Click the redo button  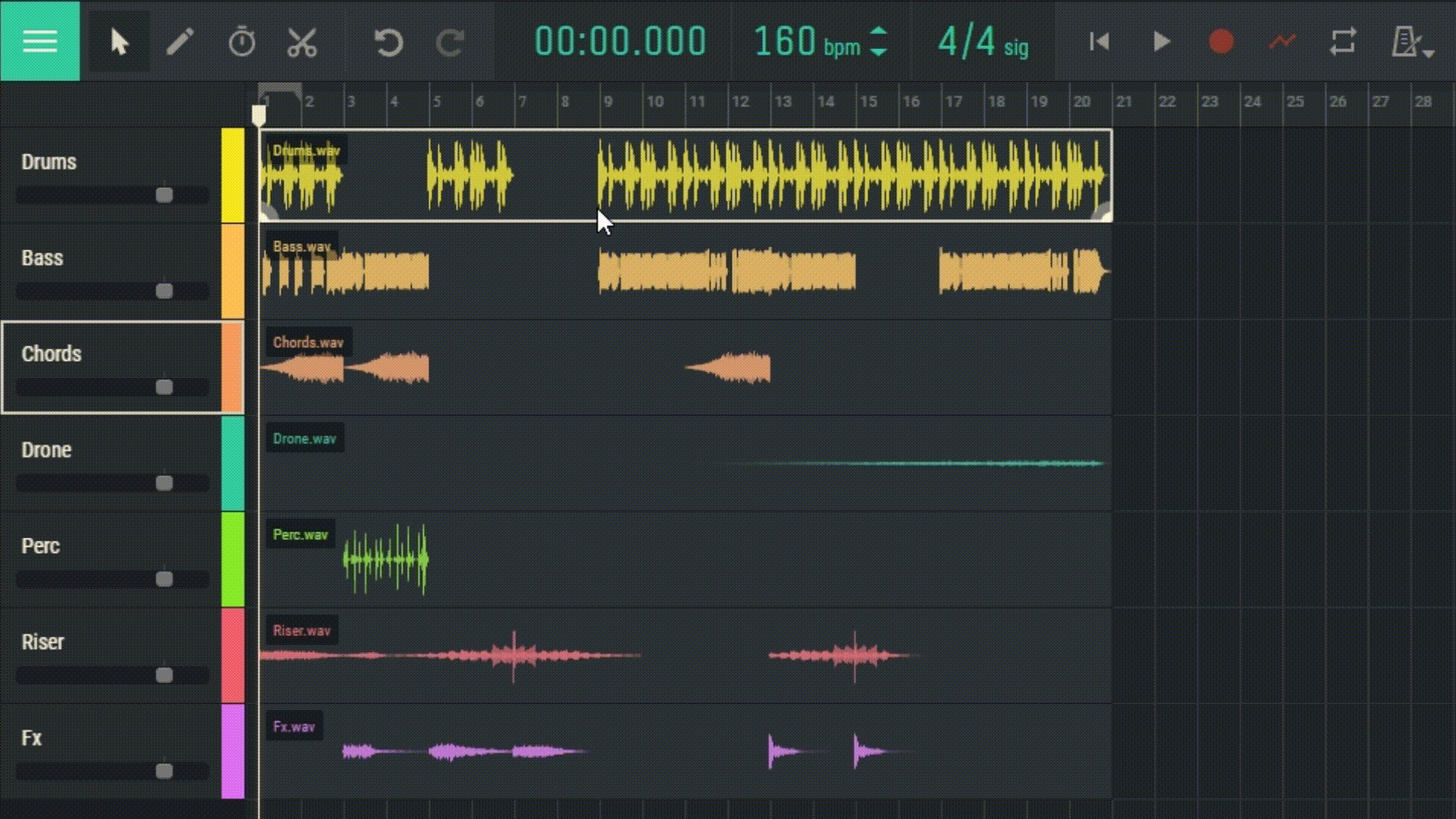tap(448, 41)
